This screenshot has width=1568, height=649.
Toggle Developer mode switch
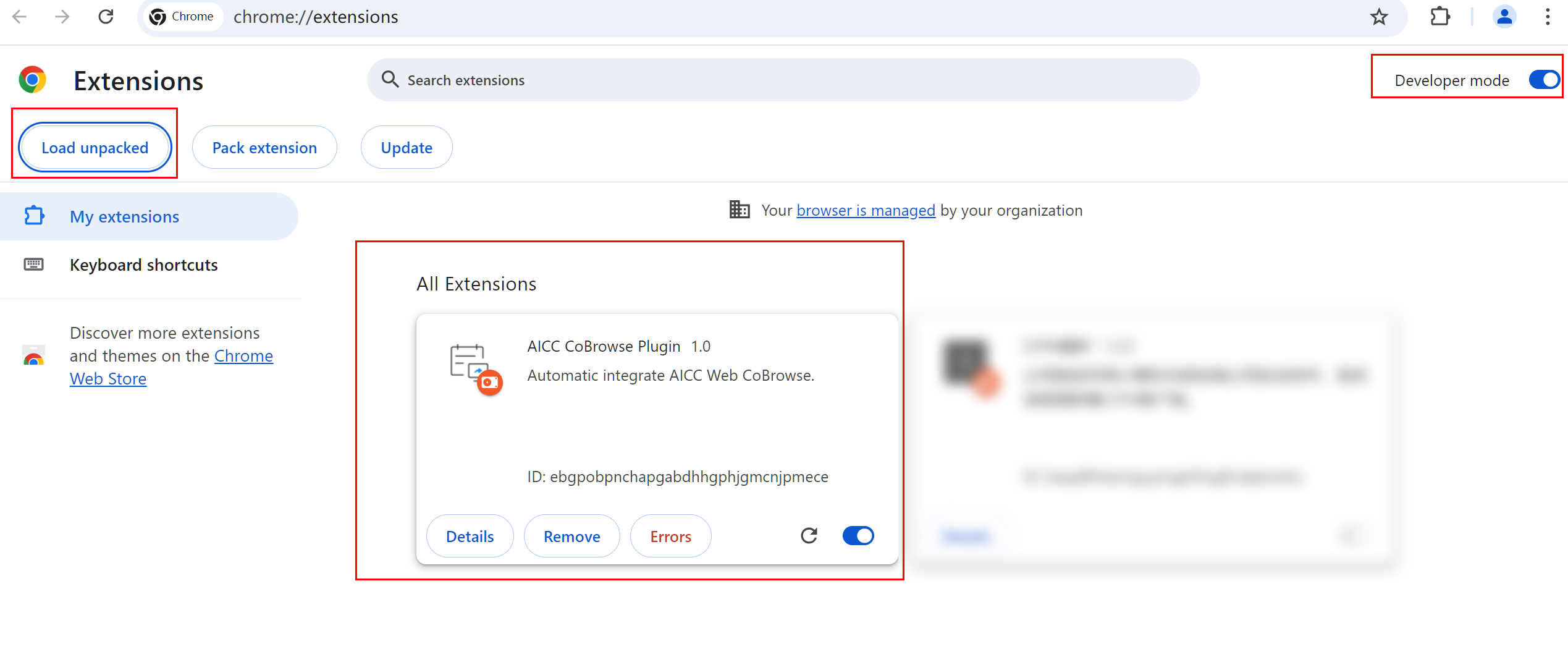tap(1544, 80)
